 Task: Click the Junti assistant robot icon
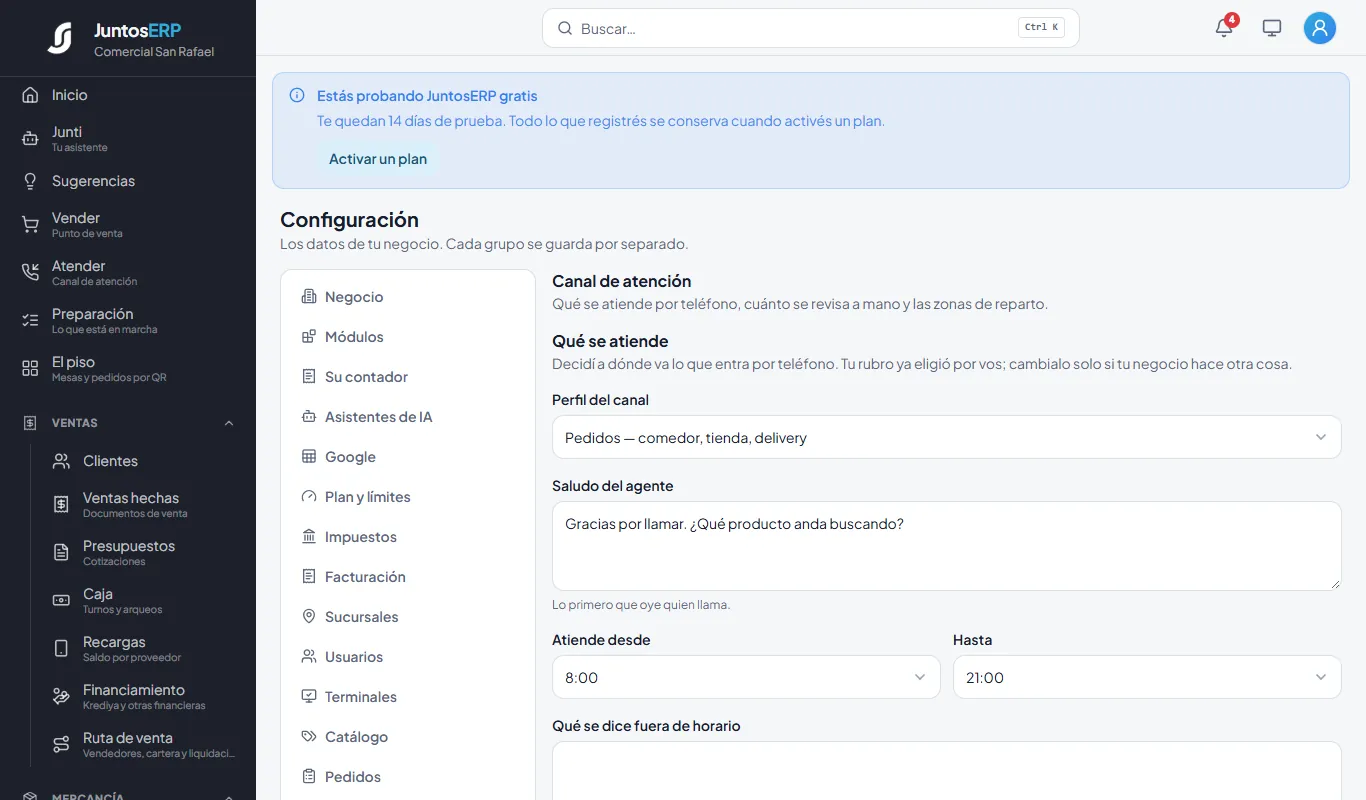point(30,139)
